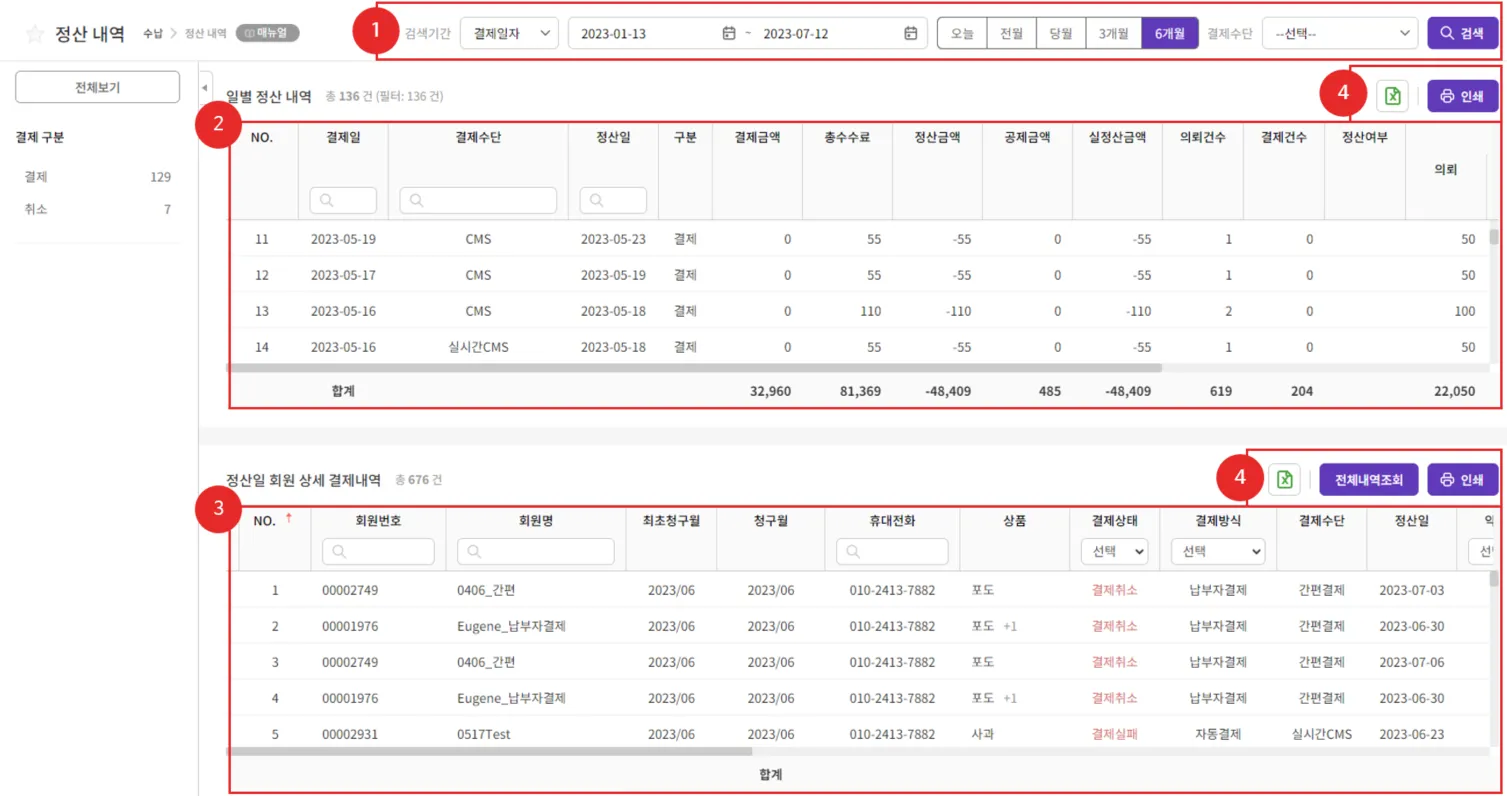Click total 공제금액 value 485
This screenshot has height=796, width=1507.
pos(1050,391)
